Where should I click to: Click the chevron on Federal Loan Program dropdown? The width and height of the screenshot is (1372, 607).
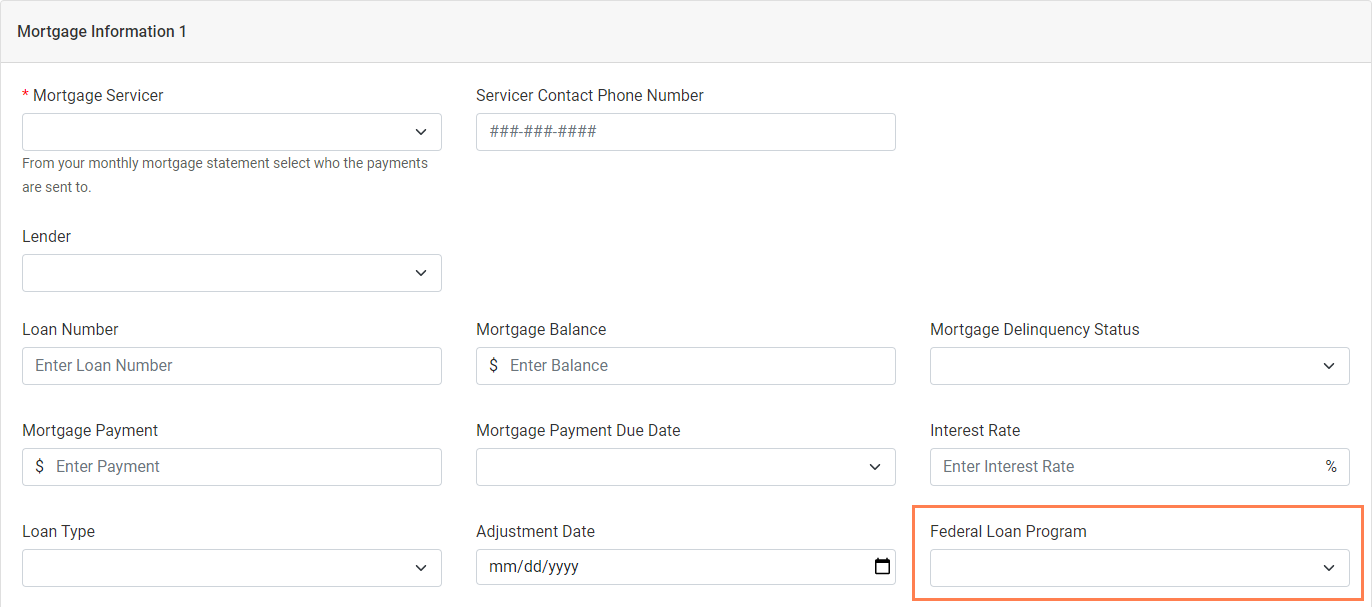pyautogui.click(x=1329, y=567)
